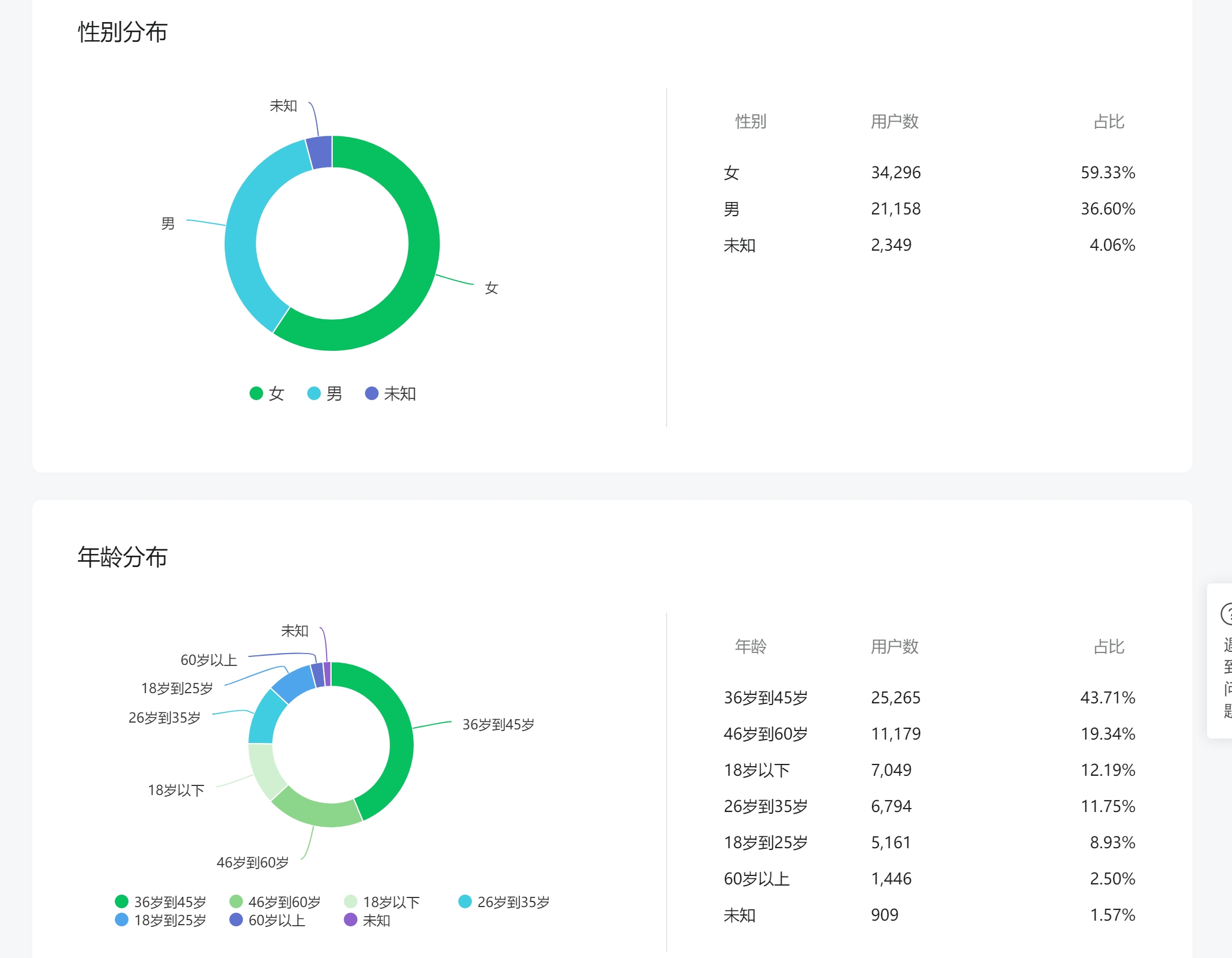Click the 占比 header in age table
Viewport: 1232px width, 958px height.
point(1108,646)
